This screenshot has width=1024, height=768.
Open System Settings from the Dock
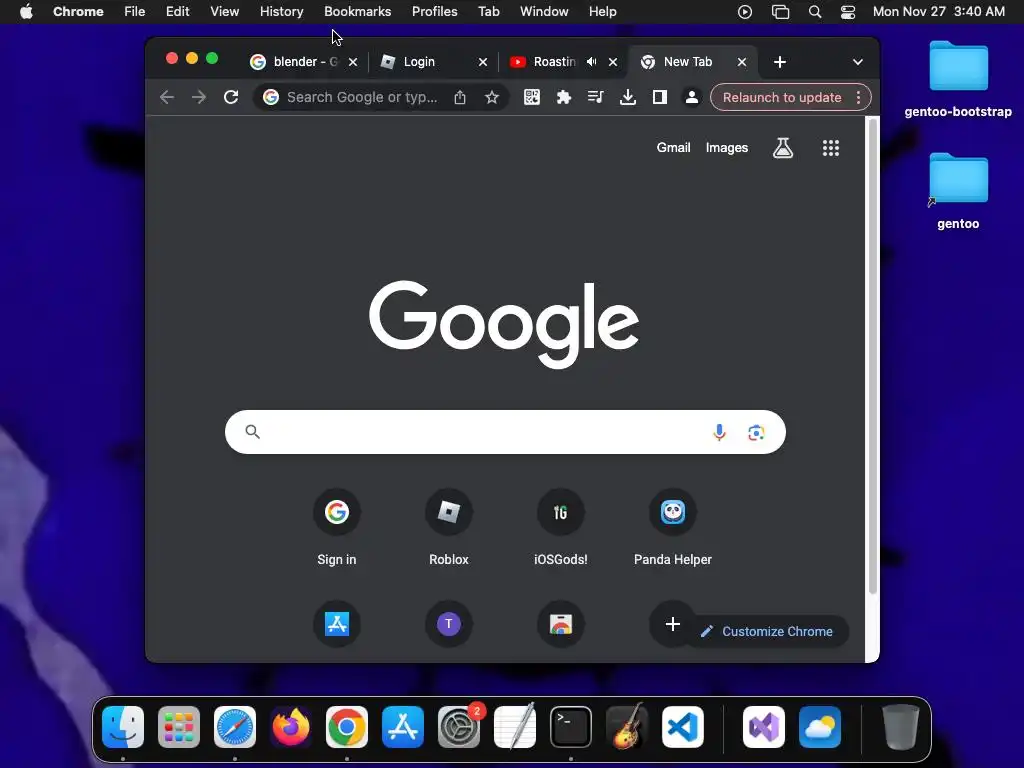459,727
